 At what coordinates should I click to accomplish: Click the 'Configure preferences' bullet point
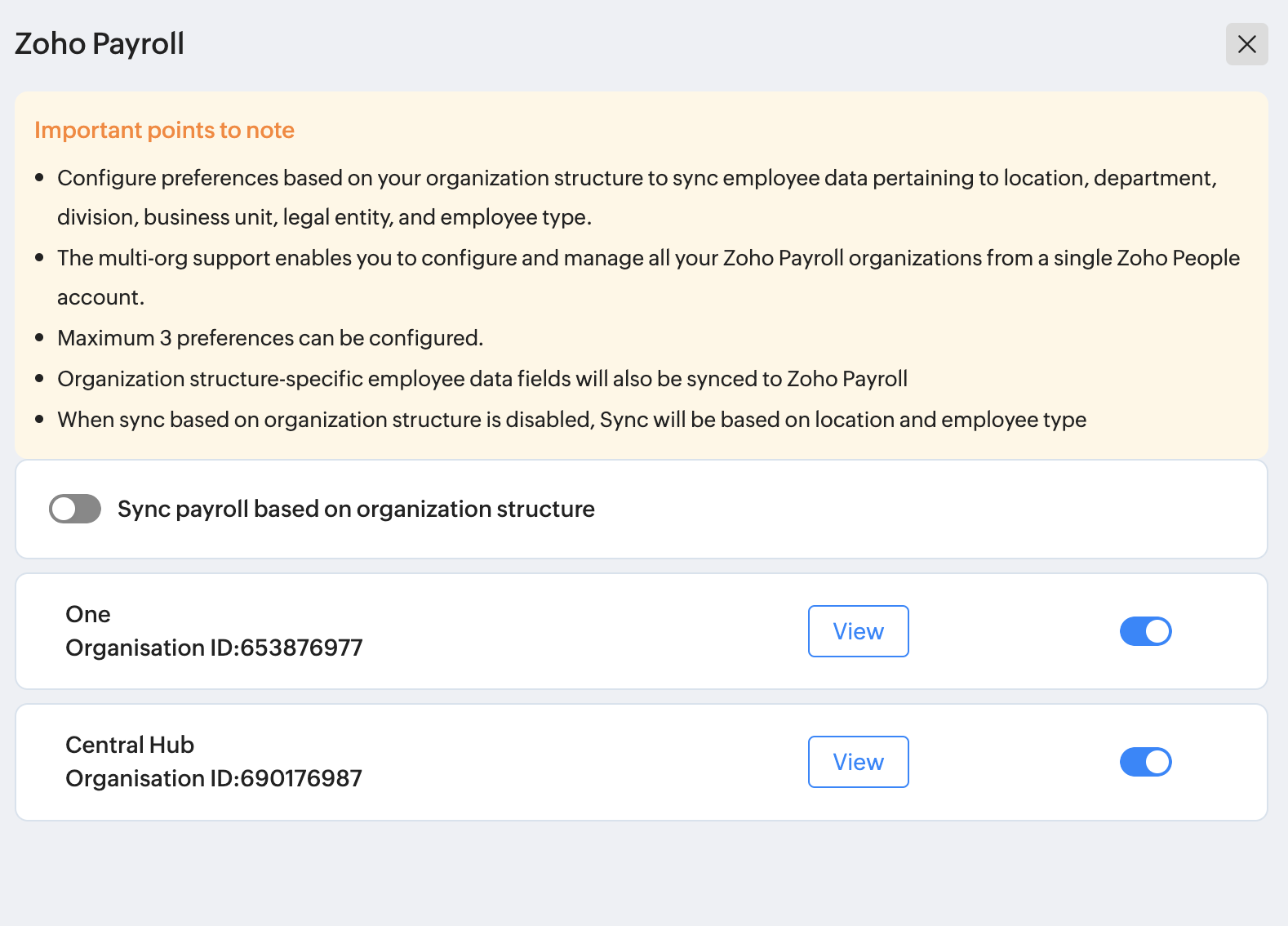tap(637, 178)
